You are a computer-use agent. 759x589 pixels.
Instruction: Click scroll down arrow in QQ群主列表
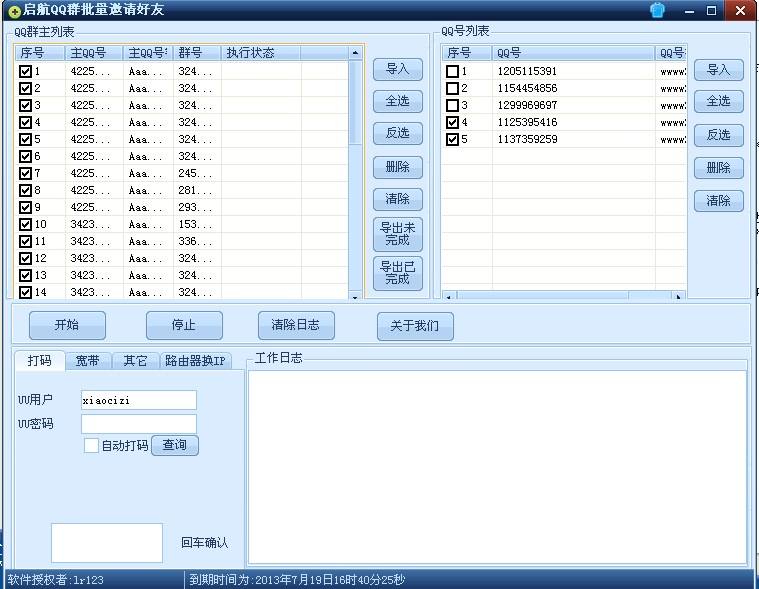355,296
